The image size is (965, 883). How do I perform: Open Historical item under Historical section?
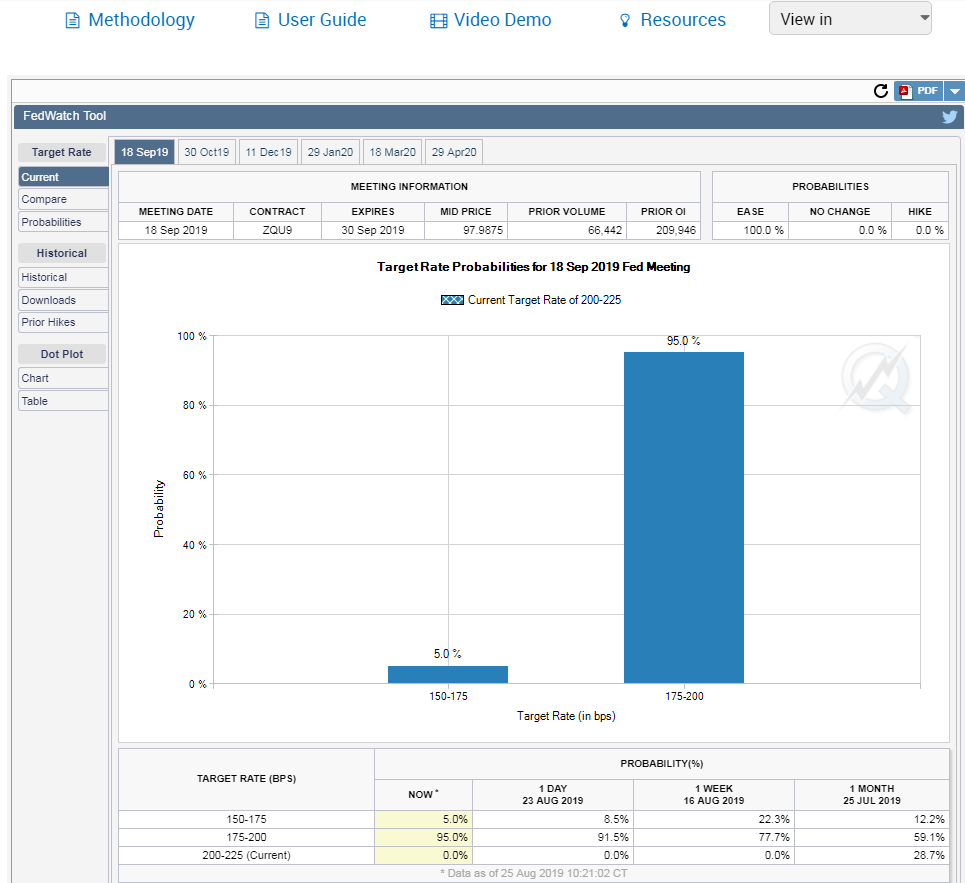pos(63,277)
